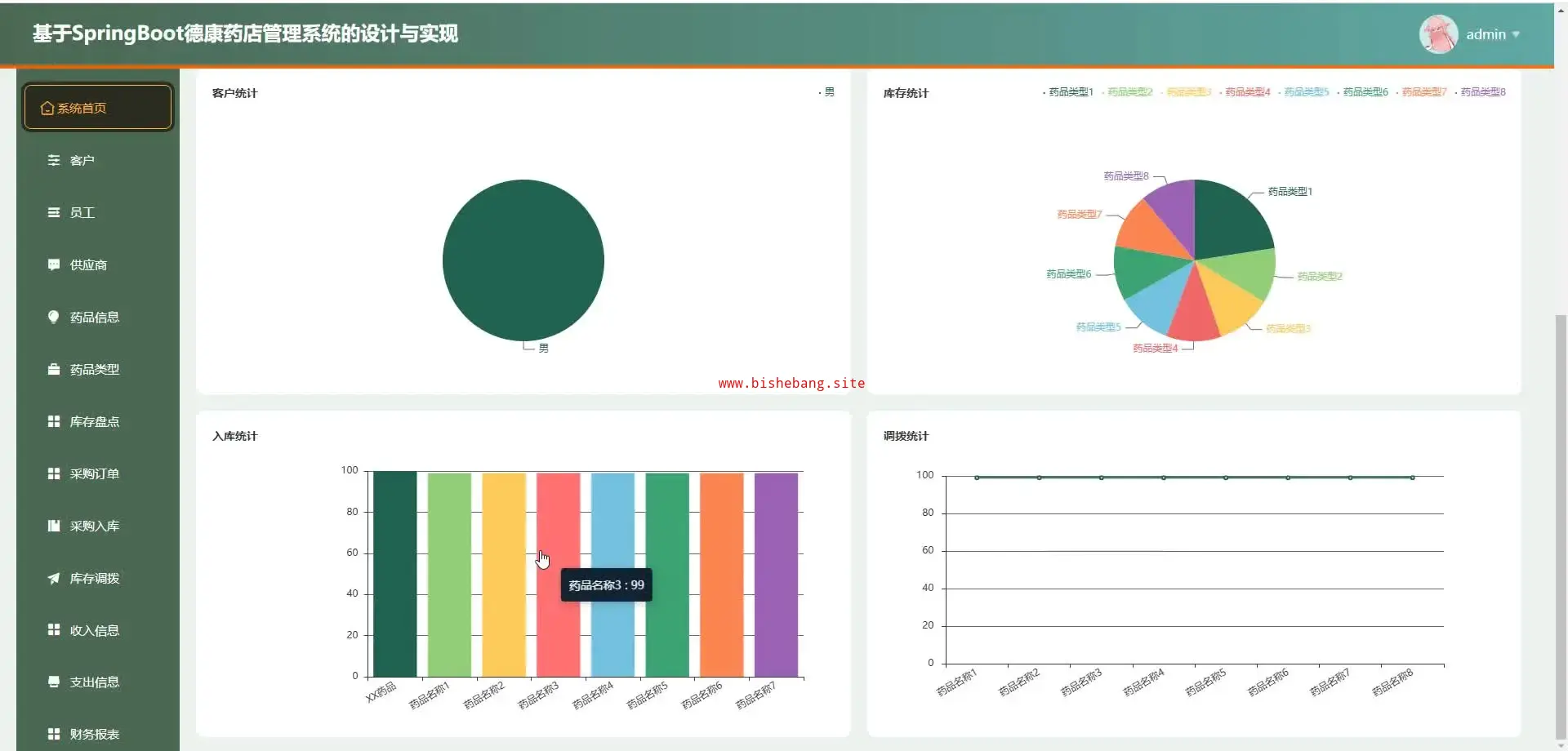Open the admin user dropdown arrow
Viewport: 1568px width, 751px height.
pyautogui.click(x=1516, y=35)
